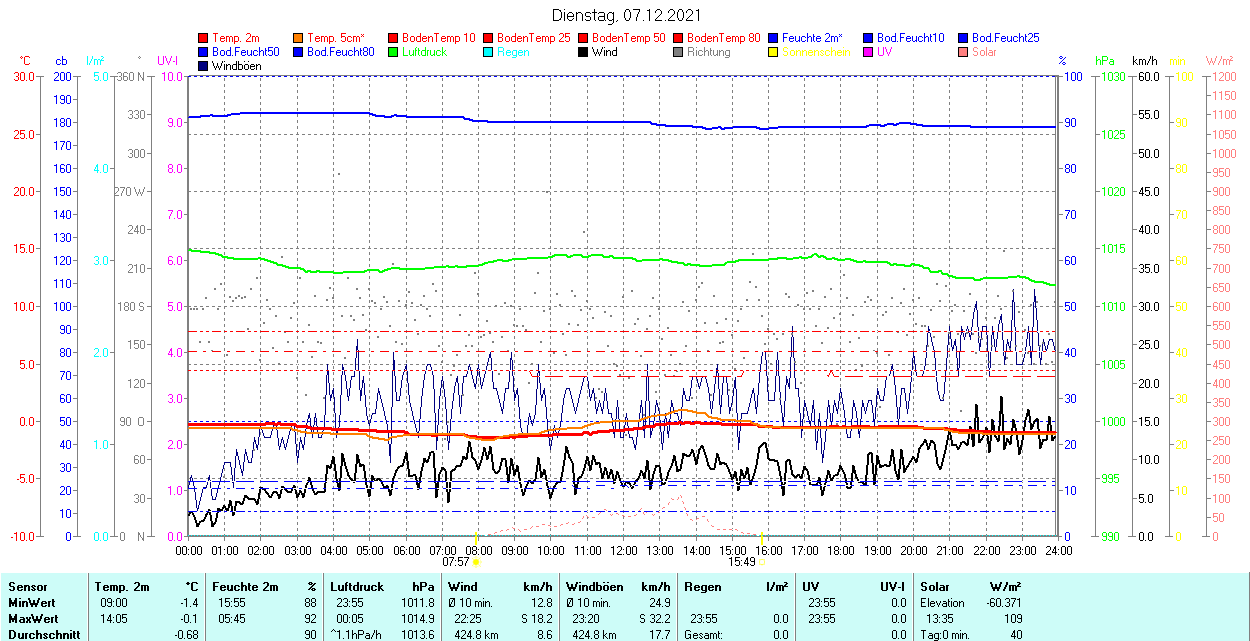The image size is (1250, 641).
Task: Click the Luftdruck column header in table
Action: pyautogui.click(x=356, y=587)
